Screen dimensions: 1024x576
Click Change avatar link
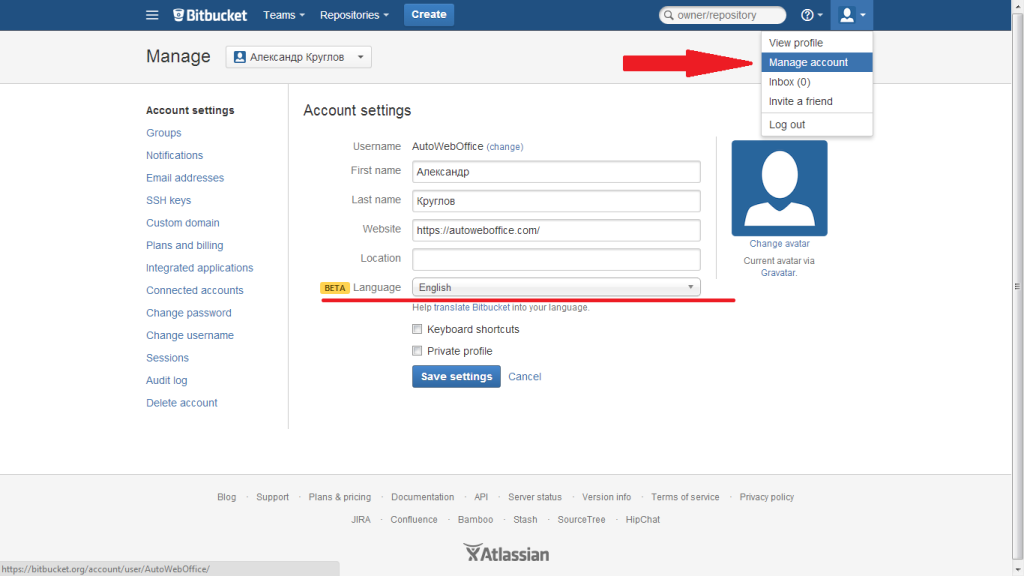[x=779, y=244]
